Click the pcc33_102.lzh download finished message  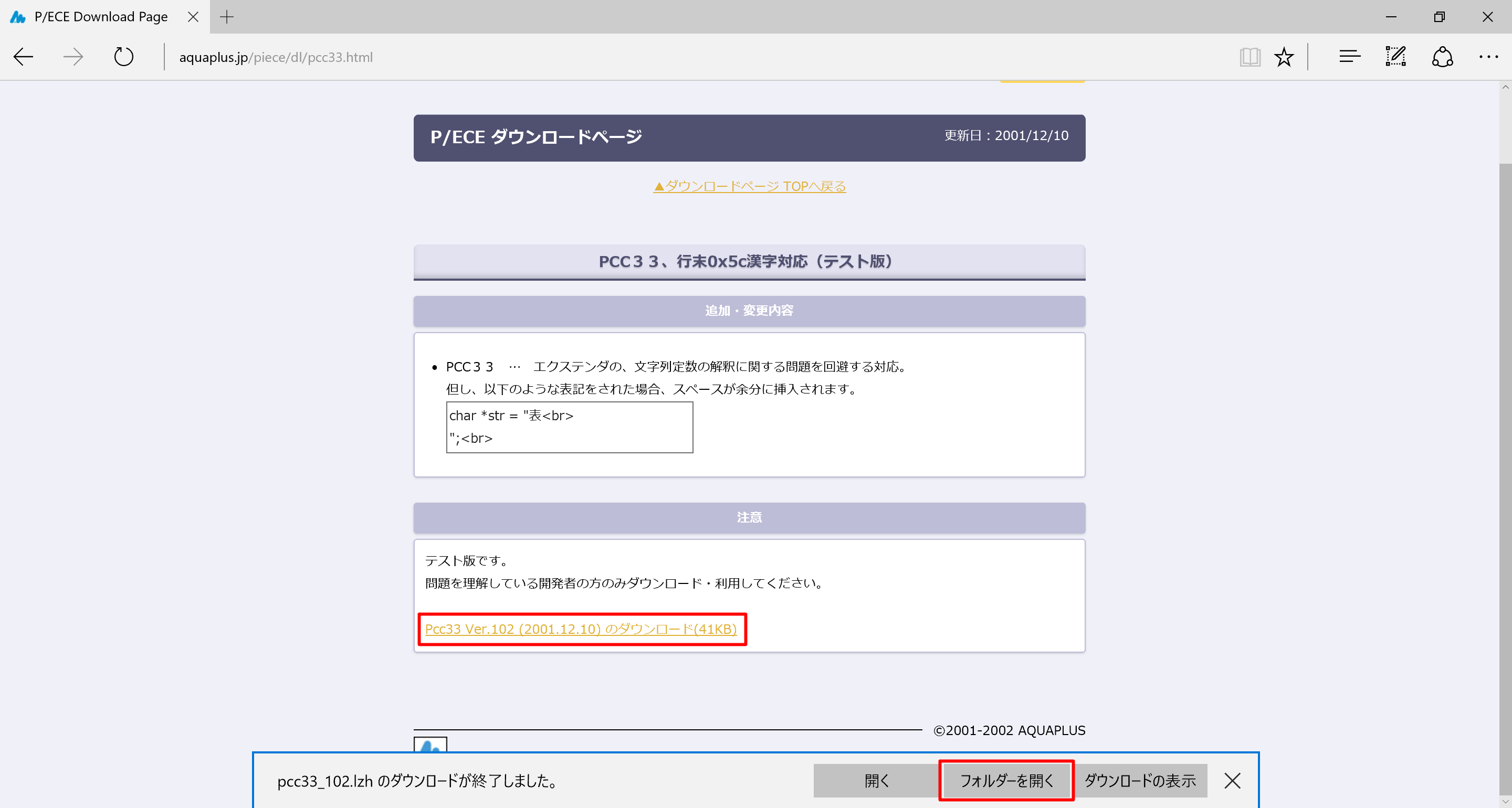pyautogui.click(x=417, y=781)
